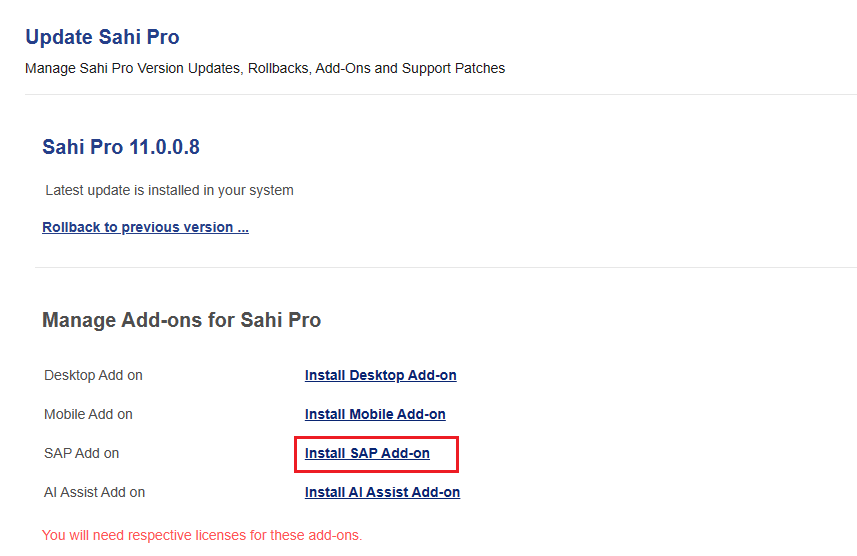Click the divider line above Manage Add-ons section
Viewport: 857px width, 556px height.
pos(445,267)
